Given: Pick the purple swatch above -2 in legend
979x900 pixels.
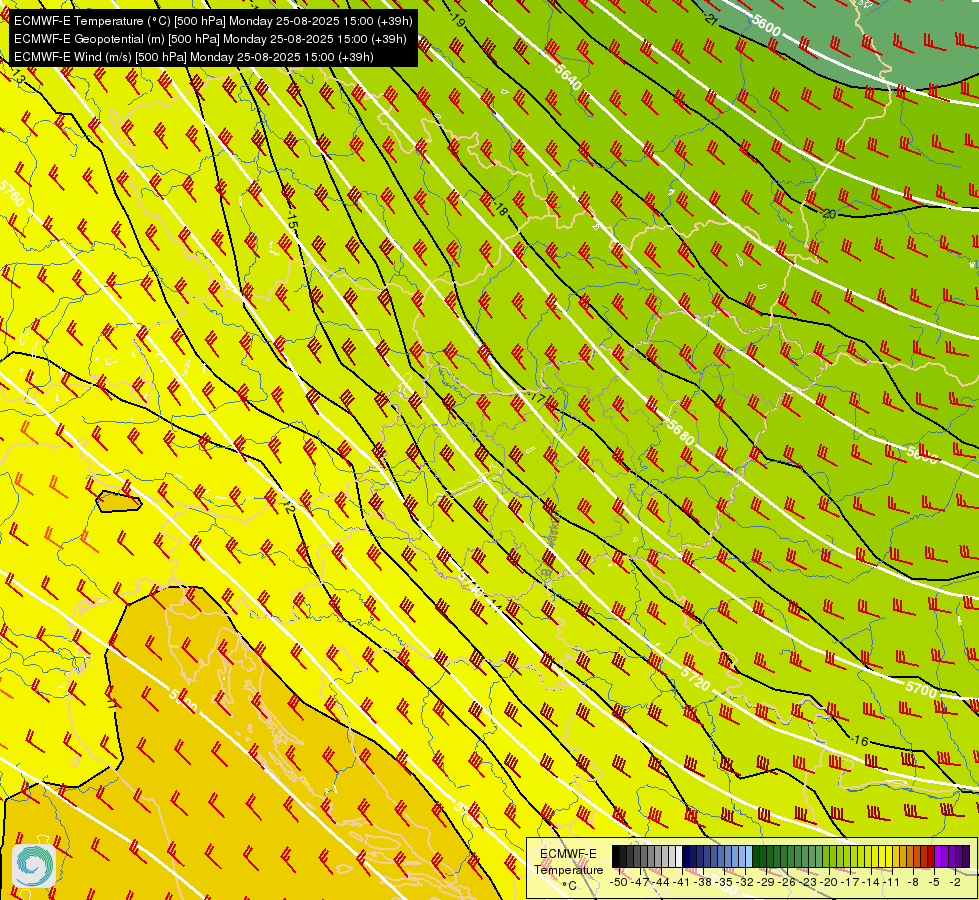Looking at the screenshot, I should (x=952, y=856).
